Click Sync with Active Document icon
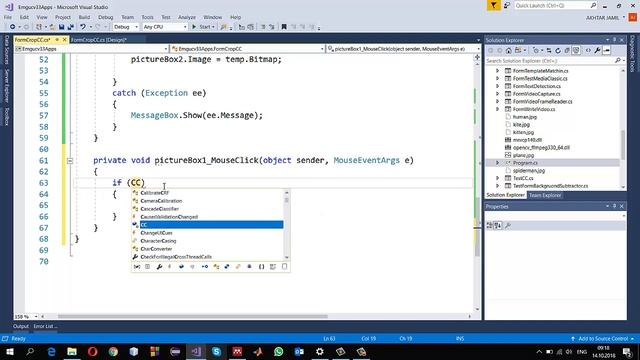The height and width of the screenshot is (360, 640). click(549, 51)
